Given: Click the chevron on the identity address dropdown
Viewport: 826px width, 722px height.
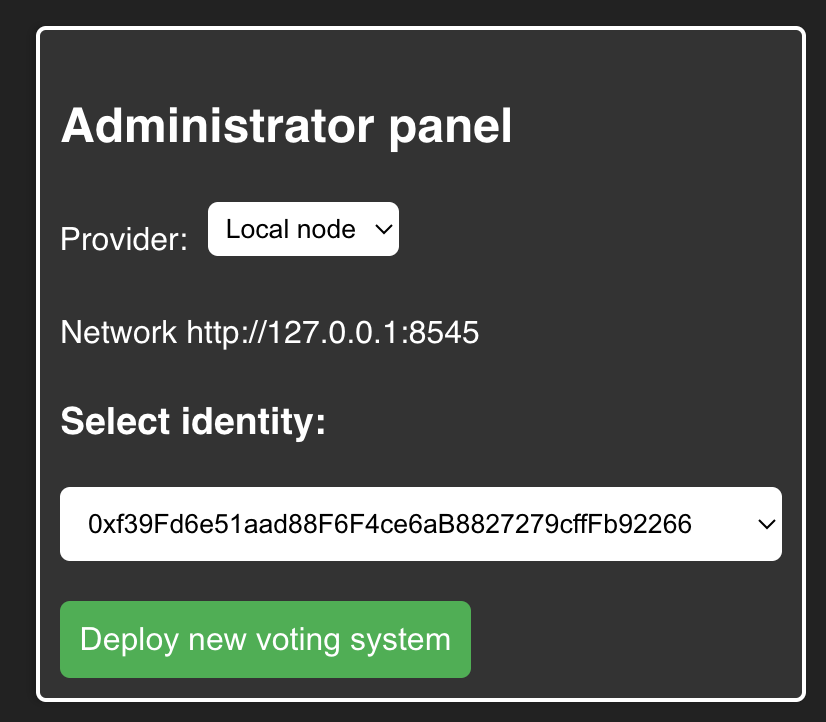Looking at the screenshot, I should pyautogui.click(x=765, y=524).
